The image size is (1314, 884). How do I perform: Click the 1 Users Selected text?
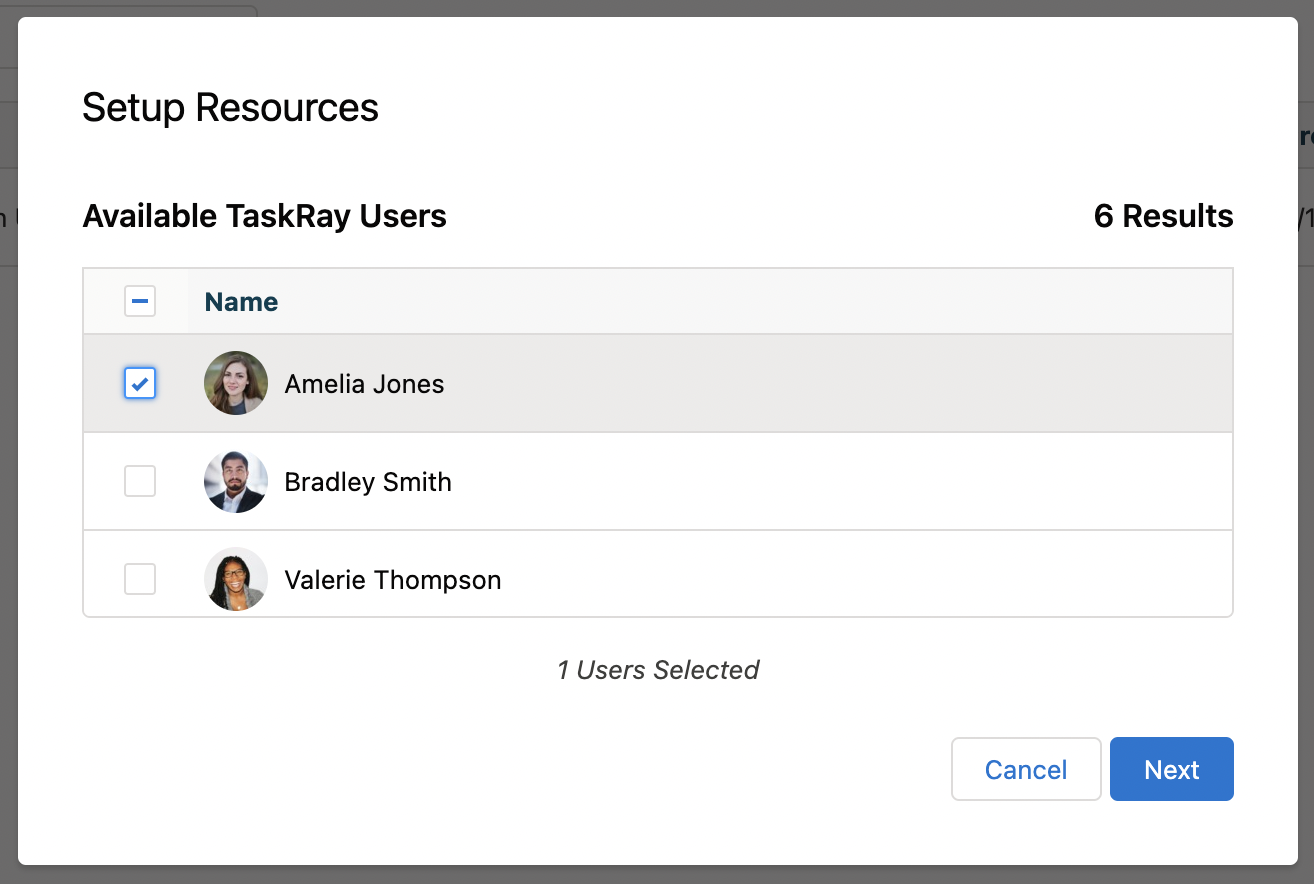point(658,670)
